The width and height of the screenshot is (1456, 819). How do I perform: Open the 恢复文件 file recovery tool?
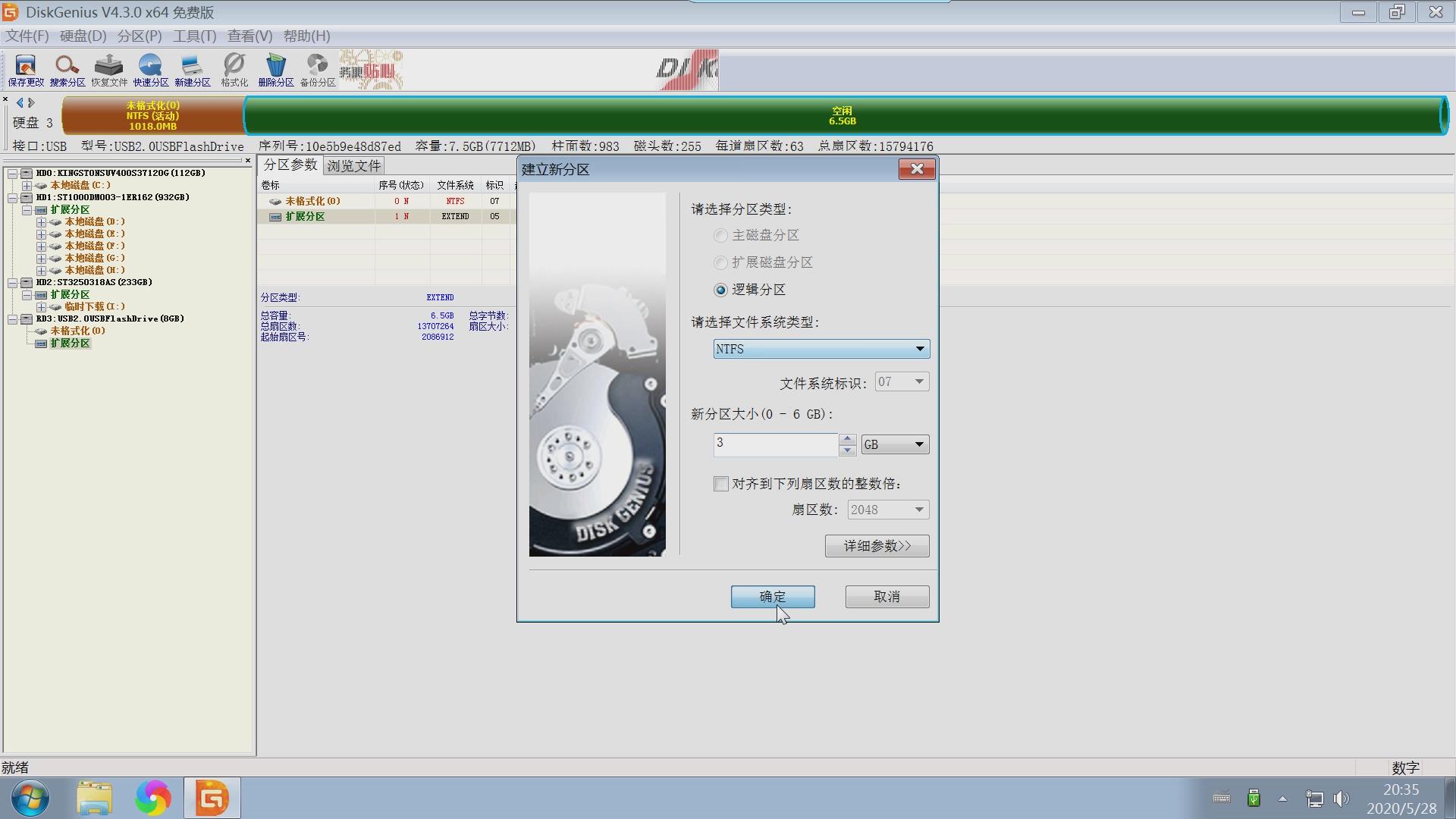tap(109, 70)
